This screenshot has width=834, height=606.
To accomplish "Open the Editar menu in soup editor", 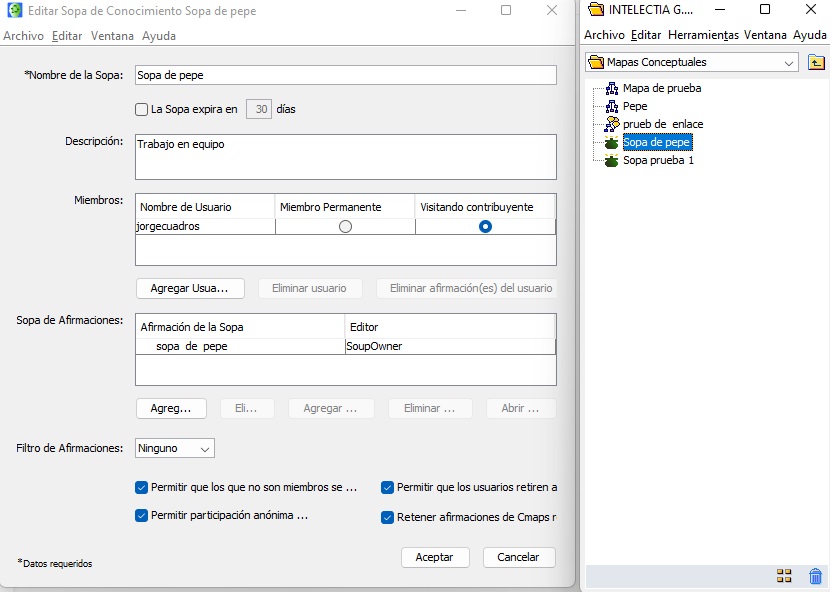I will pos(67,35).
